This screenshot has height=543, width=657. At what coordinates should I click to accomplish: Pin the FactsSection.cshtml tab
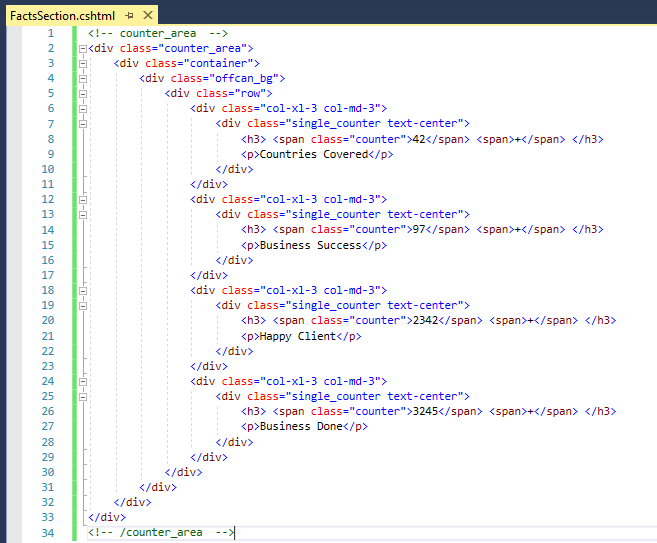pos(130,15)
